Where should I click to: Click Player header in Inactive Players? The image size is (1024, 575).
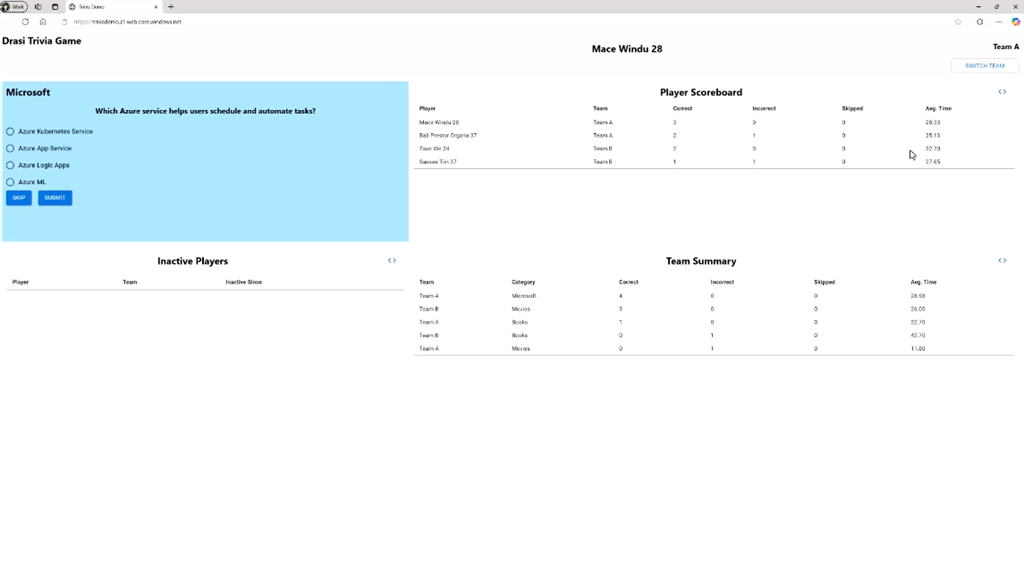tap(20, 282)
